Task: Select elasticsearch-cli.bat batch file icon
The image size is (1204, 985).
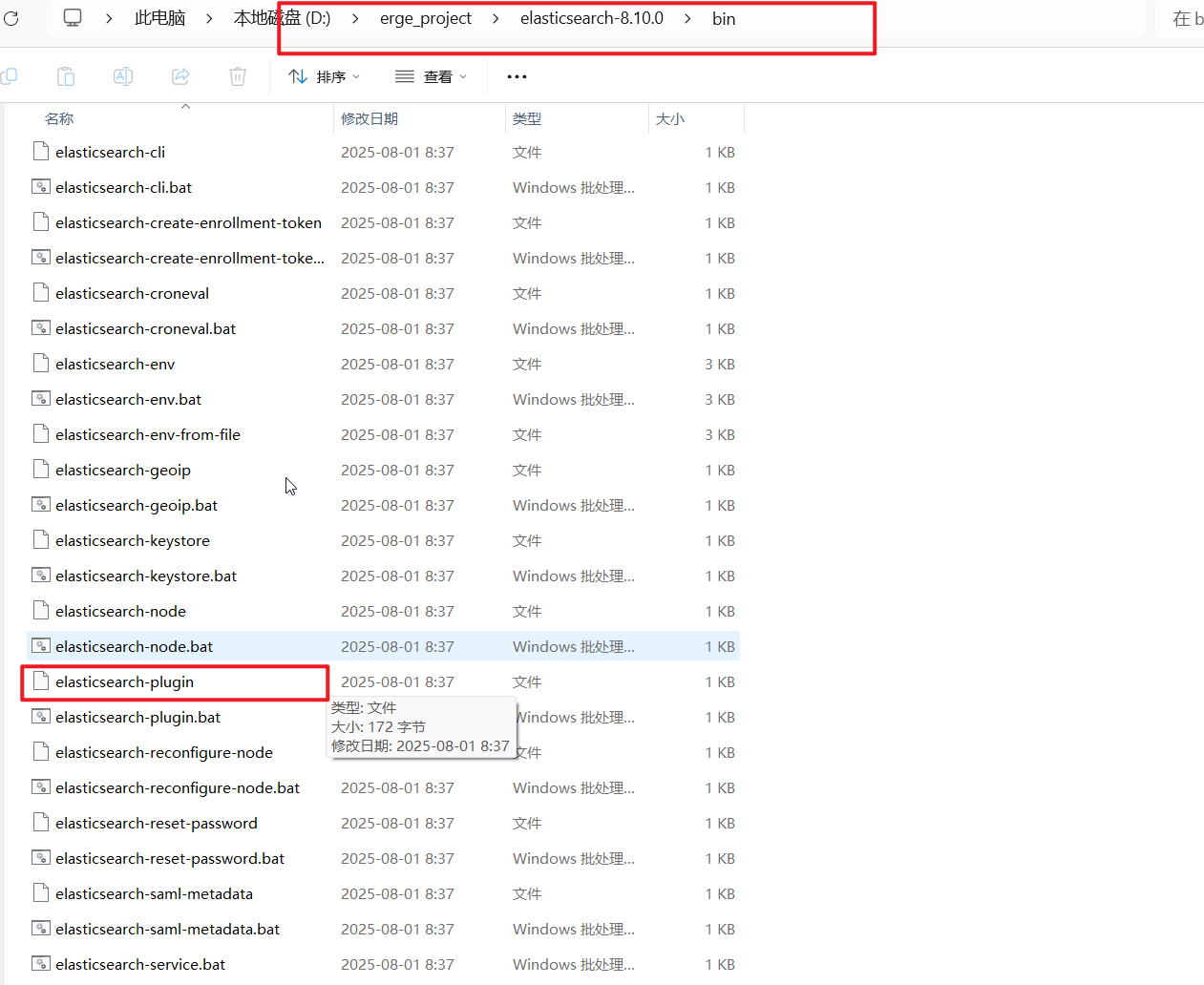Action: 41,187
